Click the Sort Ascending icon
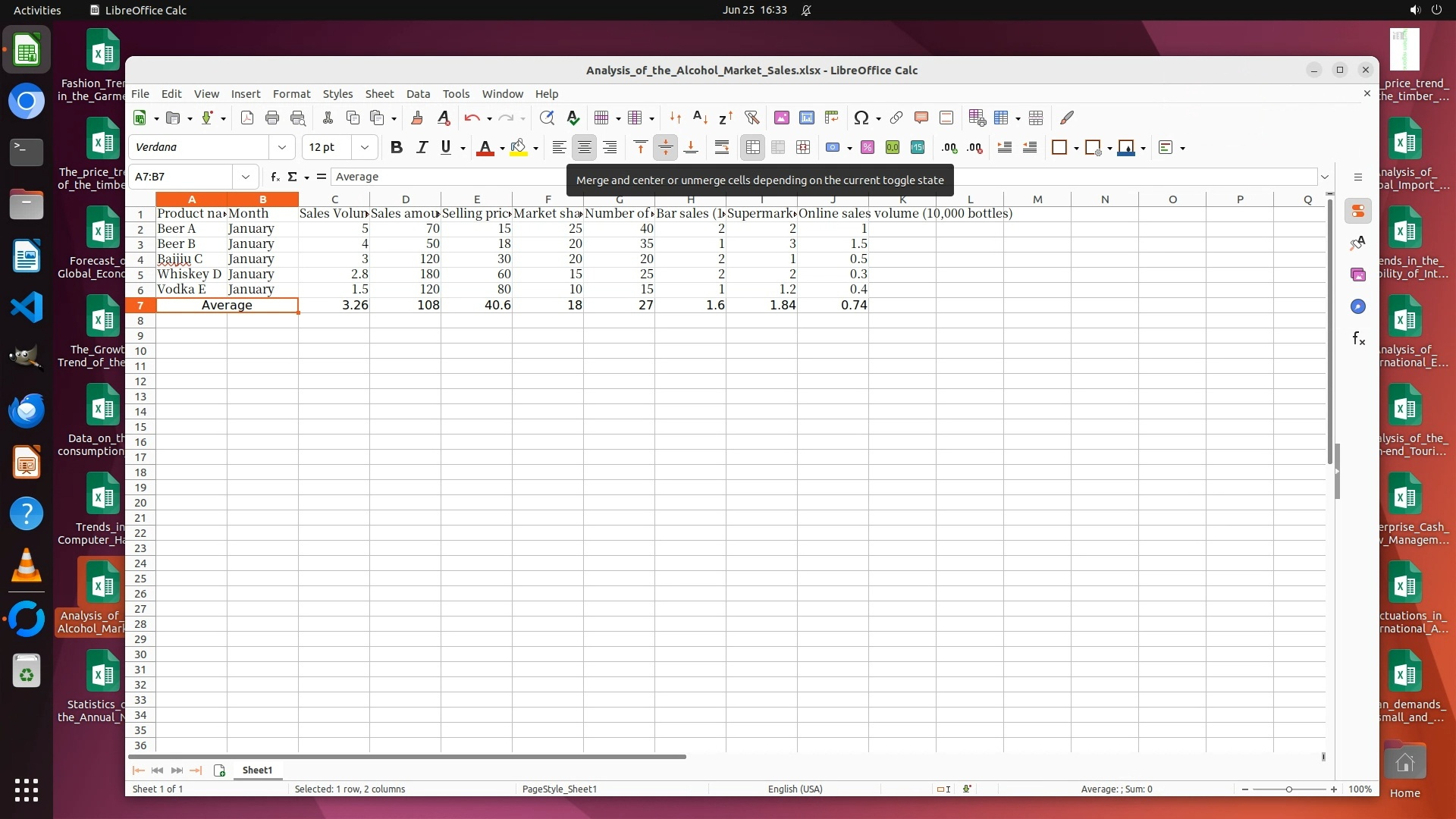Viewport: 1456px width, 819px height. [x=701, y=118]
